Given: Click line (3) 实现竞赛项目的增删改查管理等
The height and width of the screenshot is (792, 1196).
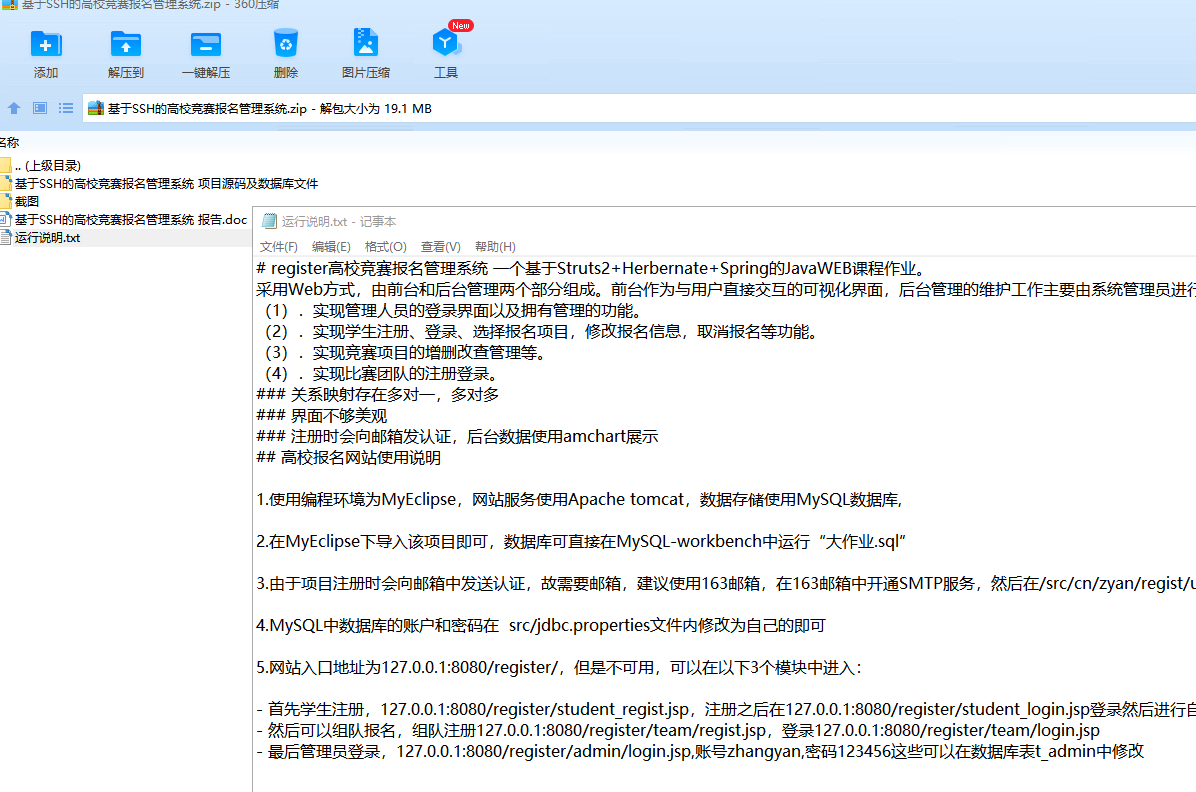Looking at the screenshot, I should tap(405, 353).
